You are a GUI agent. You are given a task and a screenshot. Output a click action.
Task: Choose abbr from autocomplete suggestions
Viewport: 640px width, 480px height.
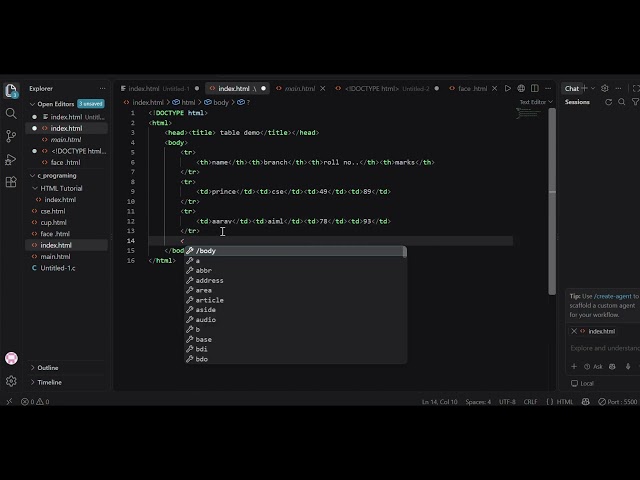click(295, 270)
